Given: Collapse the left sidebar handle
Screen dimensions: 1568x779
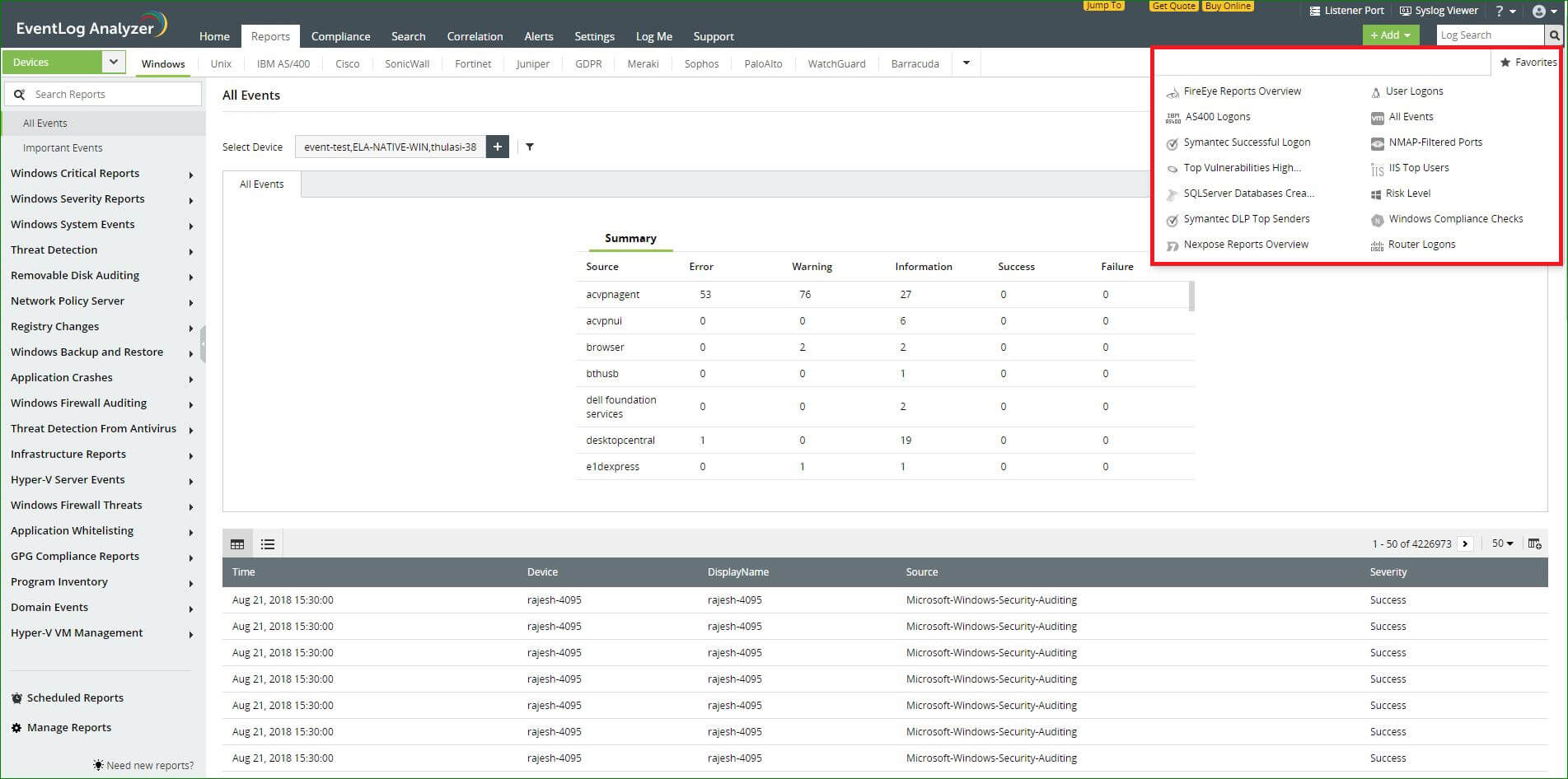Looking at the screenshot, I should click(x=203, y=343).
